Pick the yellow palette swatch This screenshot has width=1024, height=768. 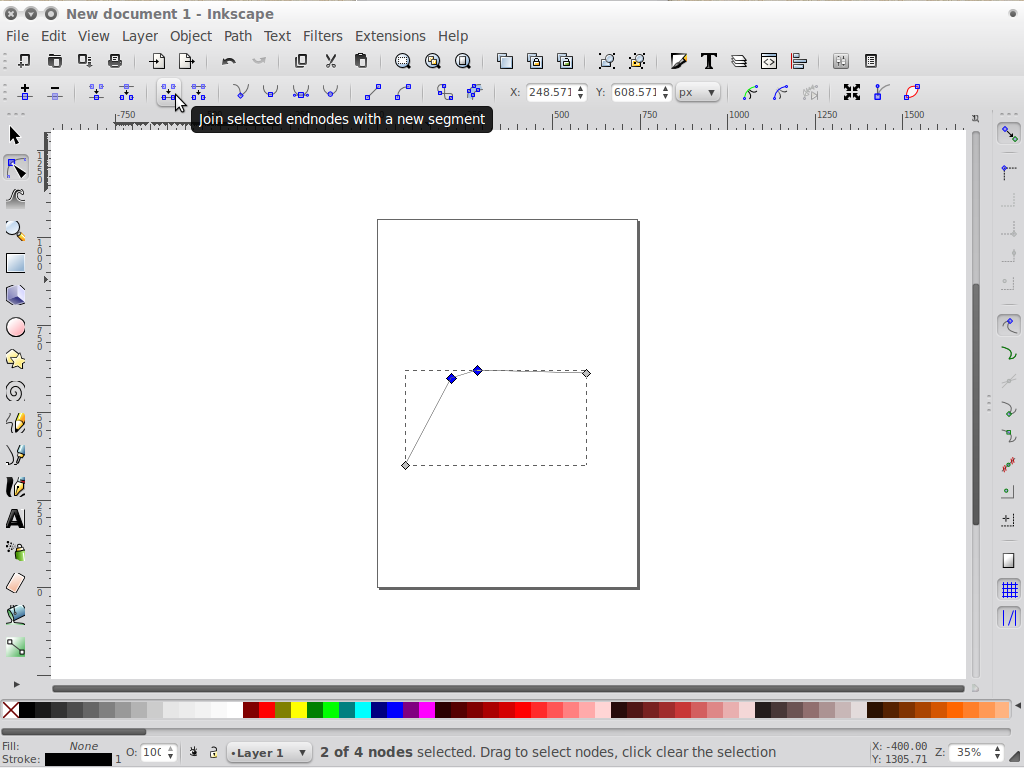coord(299,710)
